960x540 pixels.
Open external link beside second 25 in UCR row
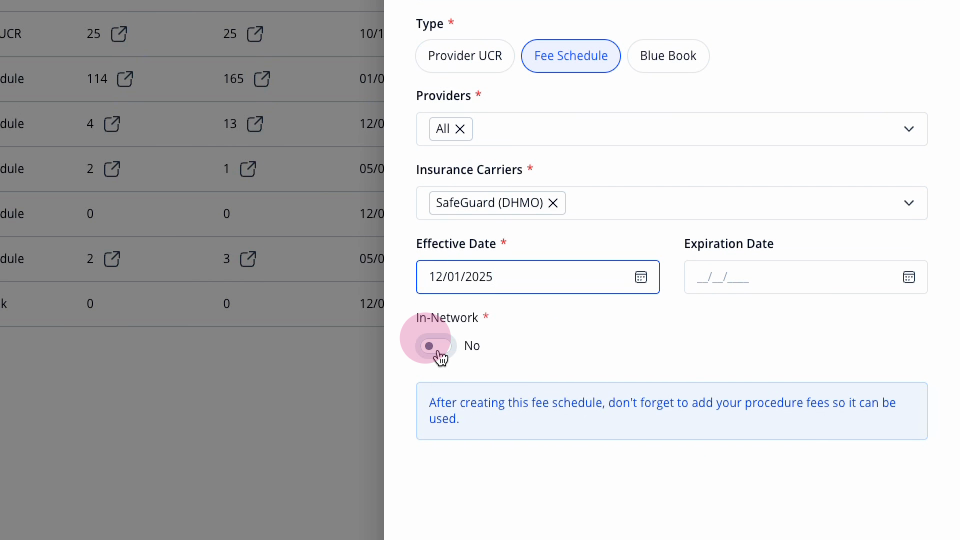coord(255,34)
